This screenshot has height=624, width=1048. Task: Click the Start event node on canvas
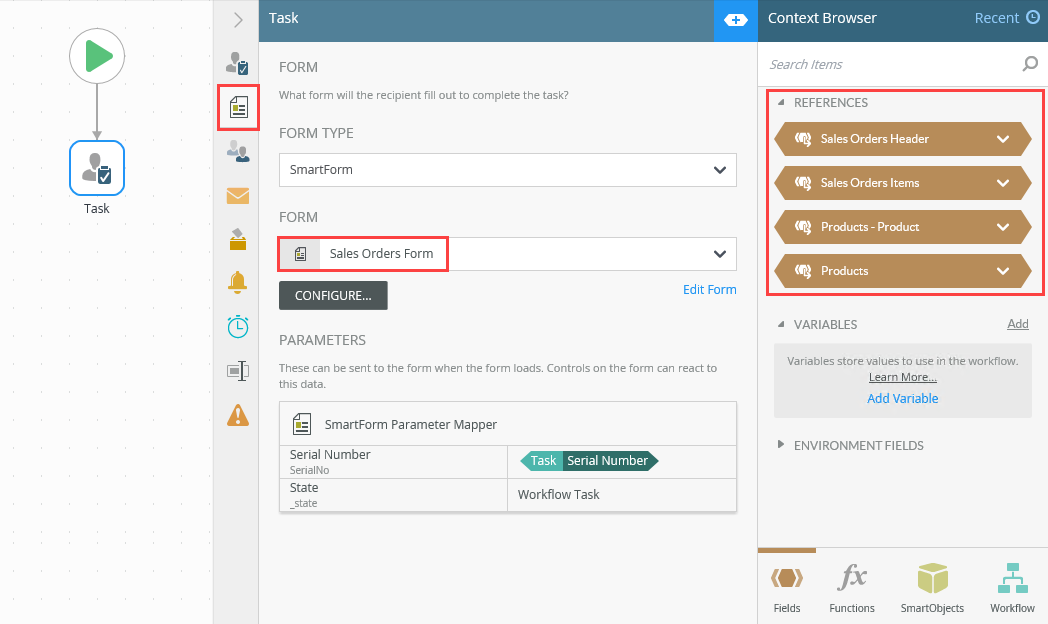97,56
